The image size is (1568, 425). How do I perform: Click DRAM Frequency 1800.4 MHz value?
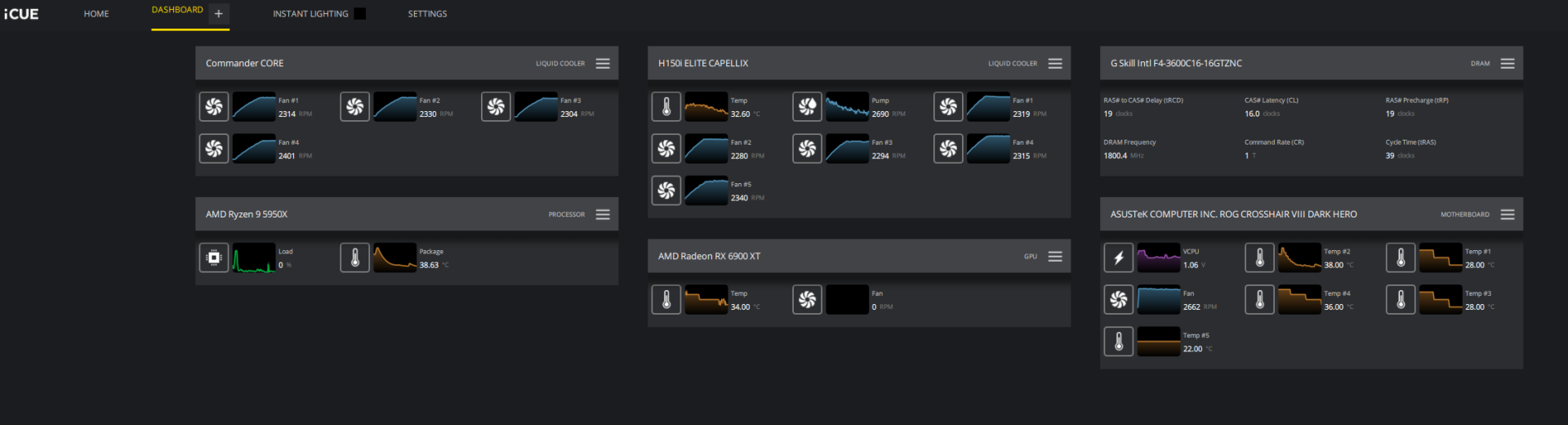(x=1124, y=156)
